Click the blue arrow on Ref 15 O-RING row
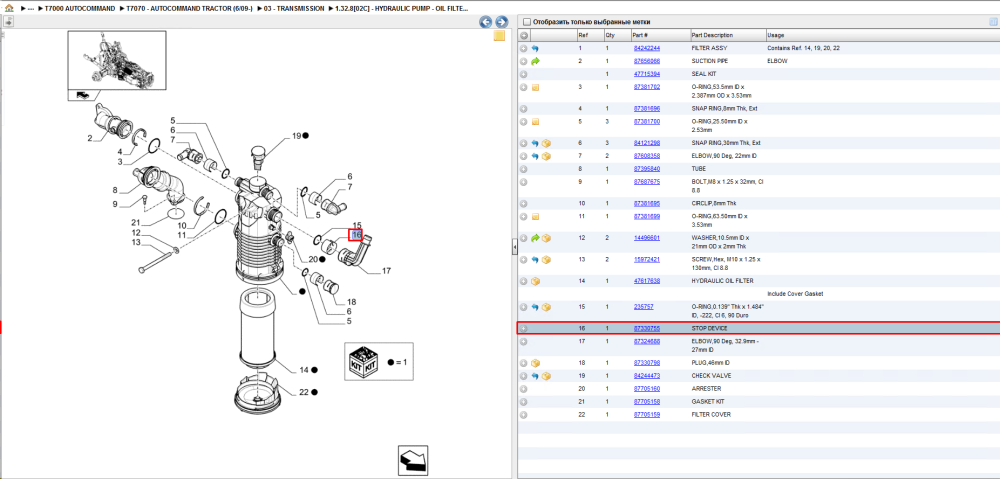The image size is (1000, 479). 535,307
